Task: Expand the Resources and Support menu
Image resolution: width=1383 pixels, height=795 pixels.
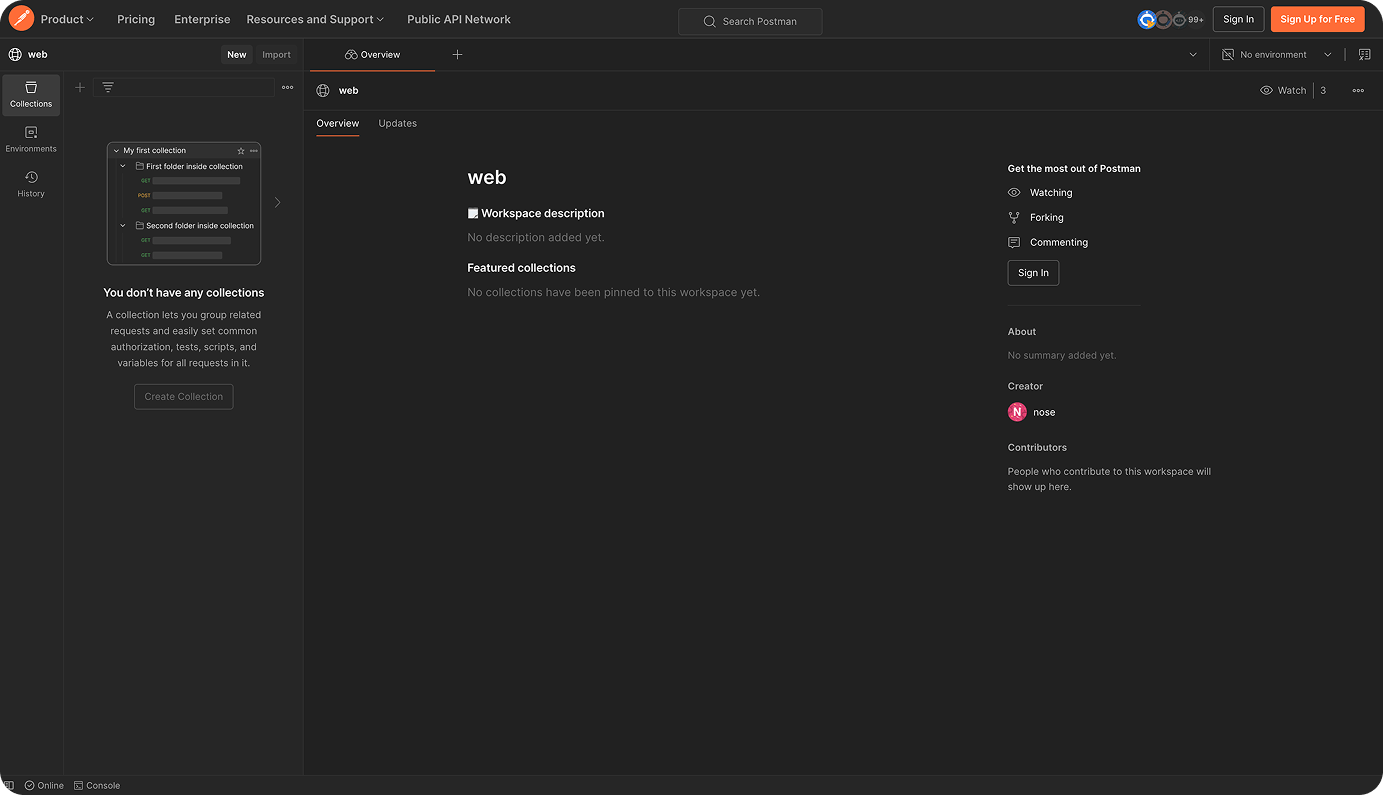Action: coord(315,19)
